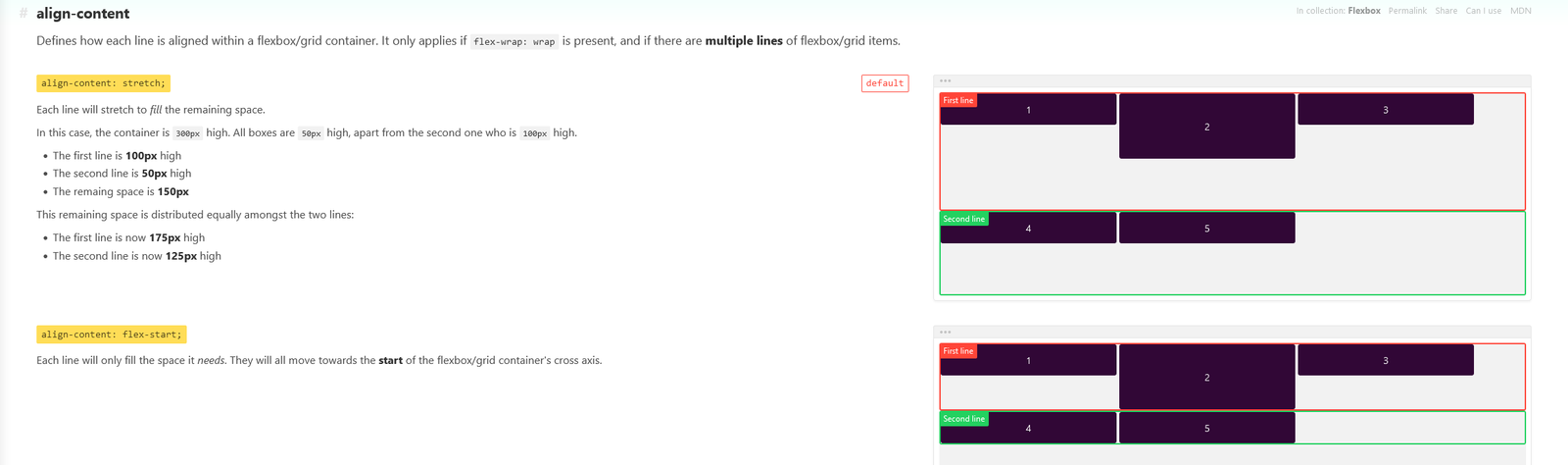Click the red default badge
This screenshot has width=1568, height=465.
point(885,83)
